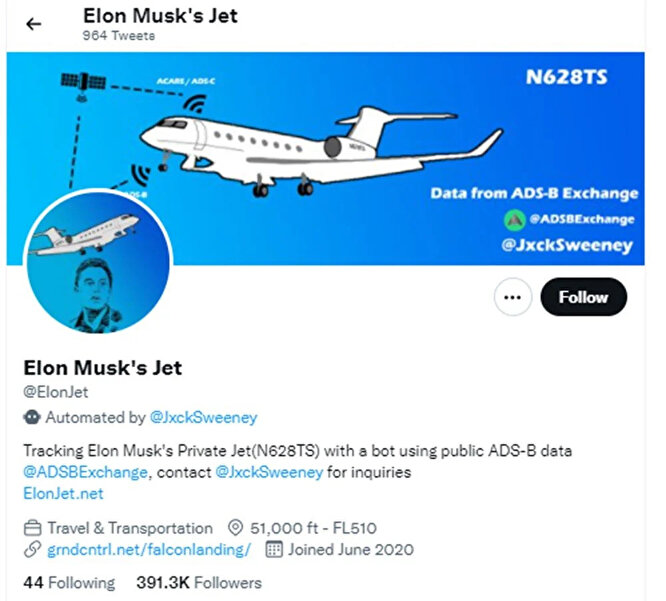Select the Travel & Transportation category label
Screen dimensions: 666x601
(x=130, y=528)
